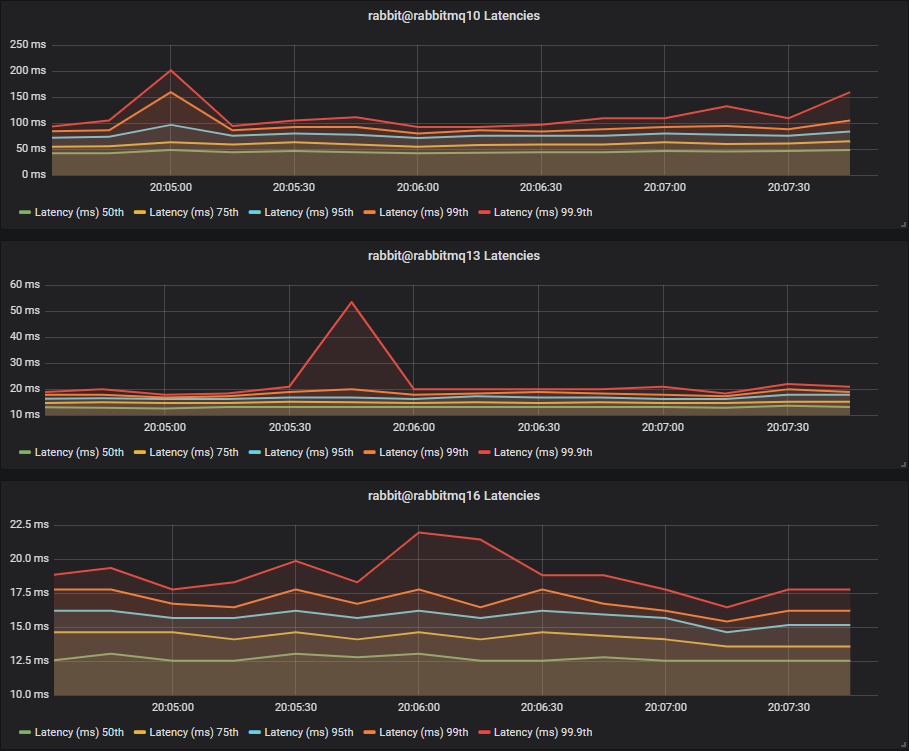909x751 pixels.
Task: Click the teal 95th legend icon in rabbitmq16 panel
Action: pyautogui.click(x=257, y=732)
